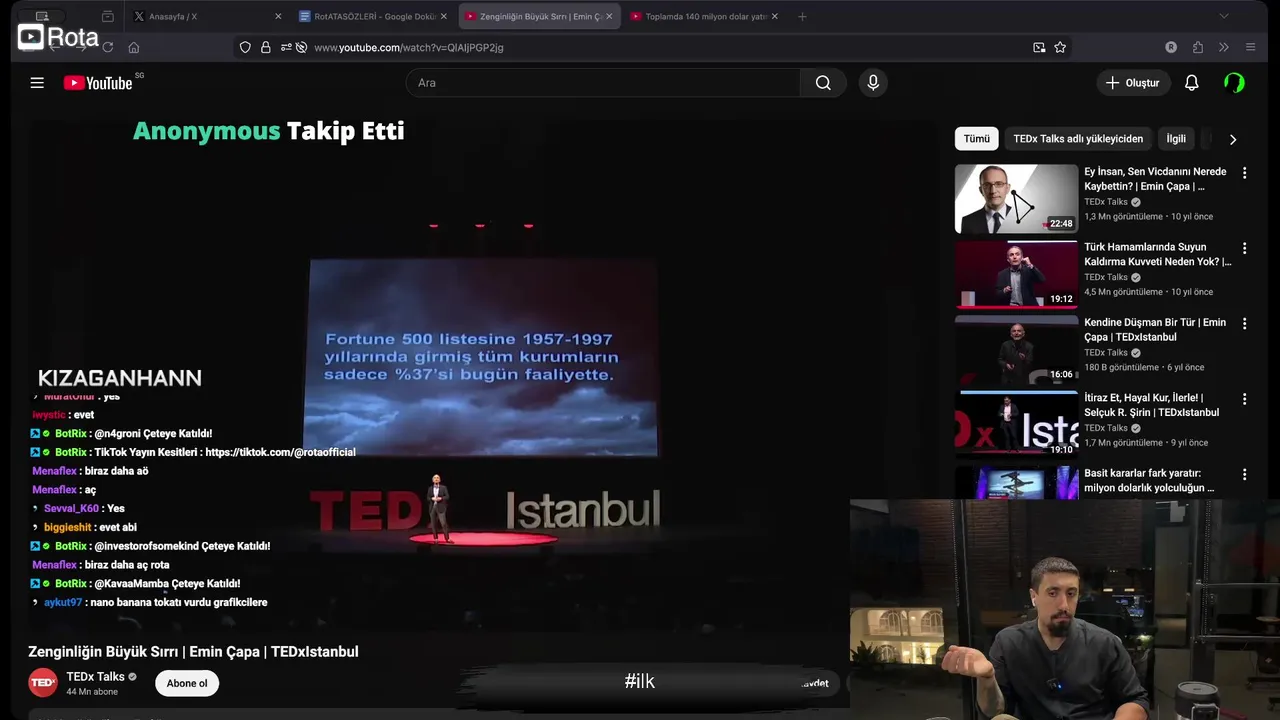1280x720 pixels.
Task: Click the Abone ol subscribe button
Action: pyautogui.click(x=187, y=683)
